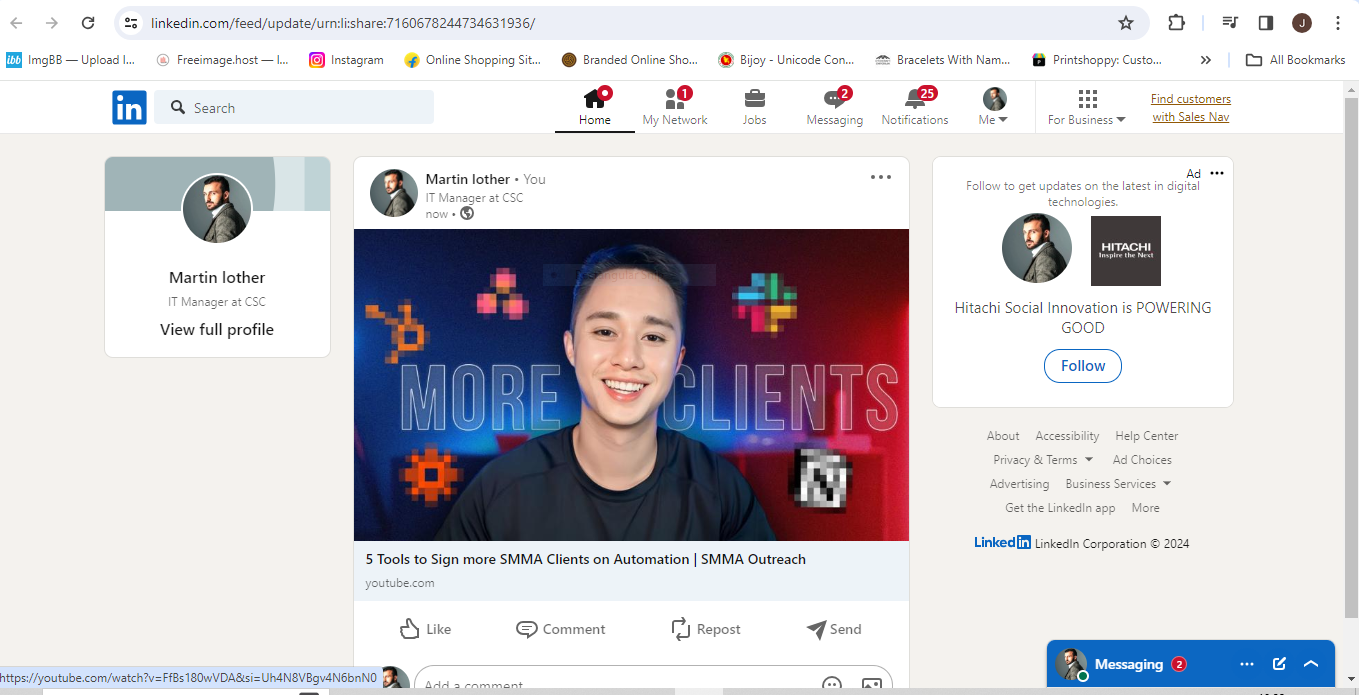Toggle the browser side panel

pos(1266,22)
